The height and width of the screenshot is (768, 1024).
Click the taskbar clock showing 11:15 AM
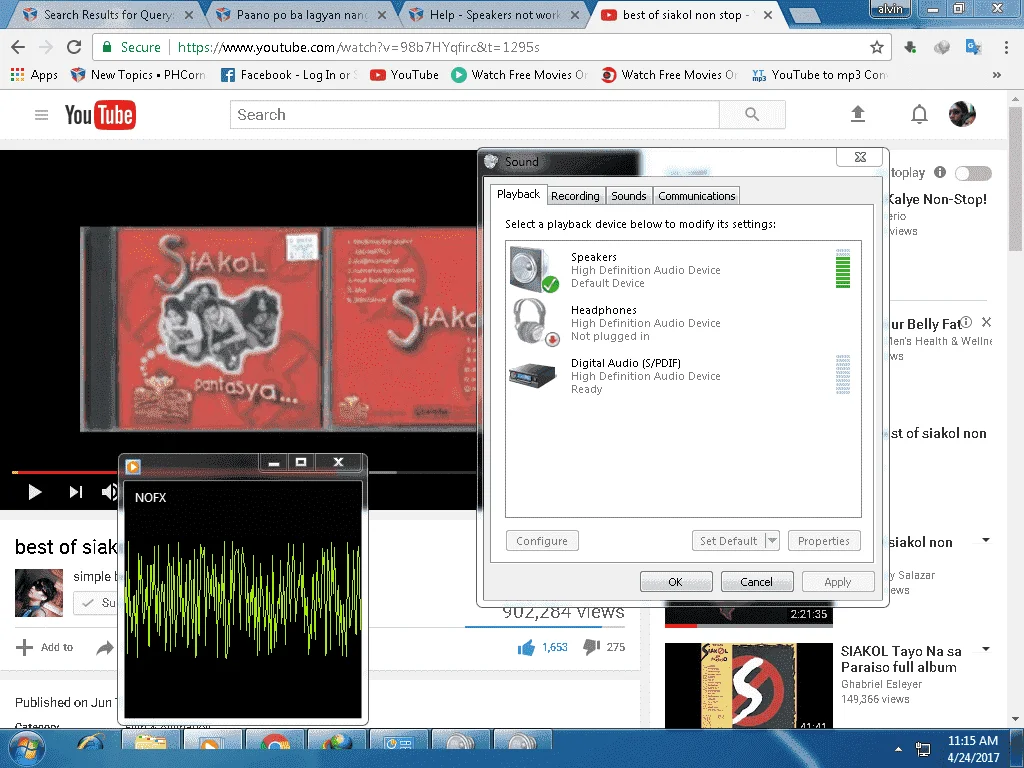point(972,749)
